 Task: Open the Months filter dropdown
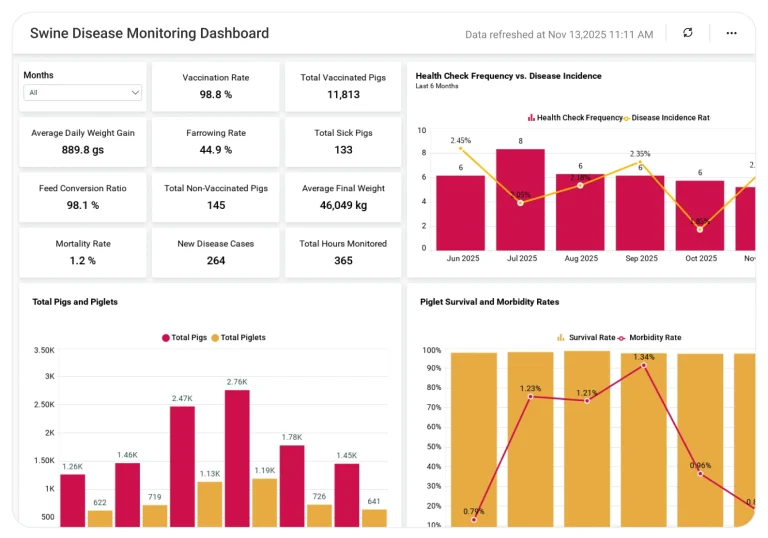tap(82, 93)
